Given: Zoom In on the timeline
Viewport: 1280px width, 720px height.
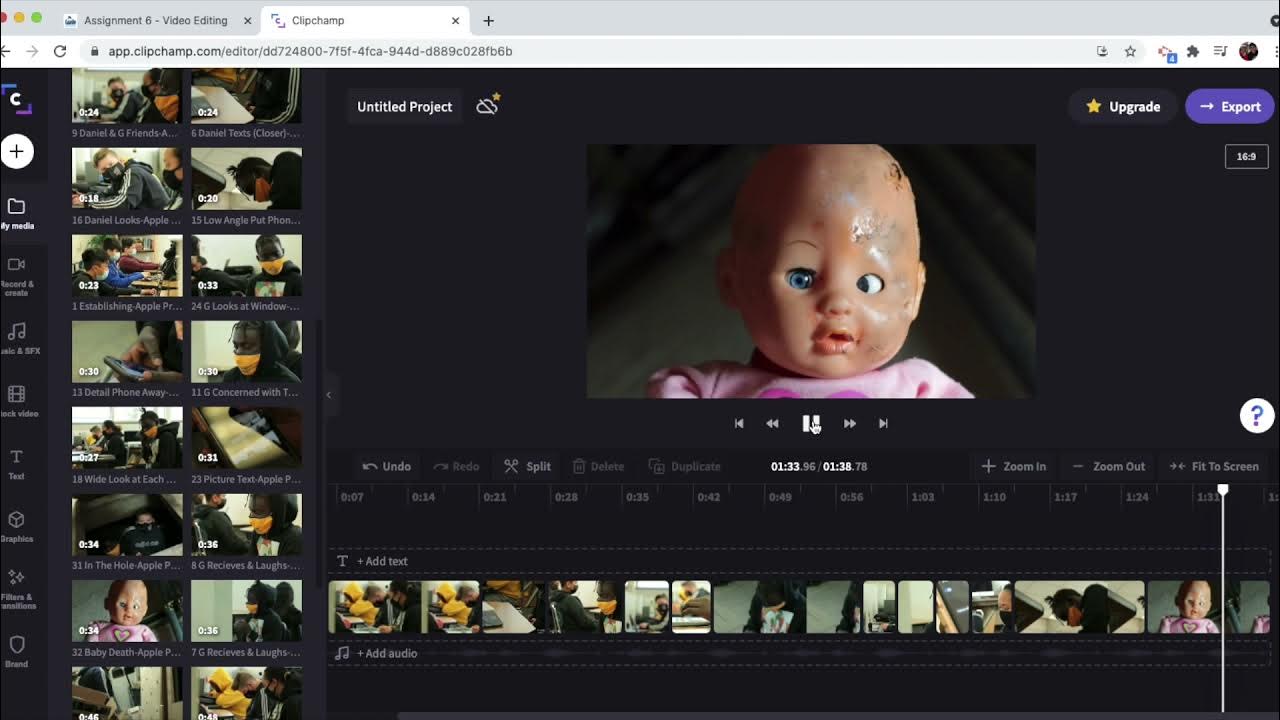Looking at the screenshot, I should pyautogui.click(x=1014, y=466).
